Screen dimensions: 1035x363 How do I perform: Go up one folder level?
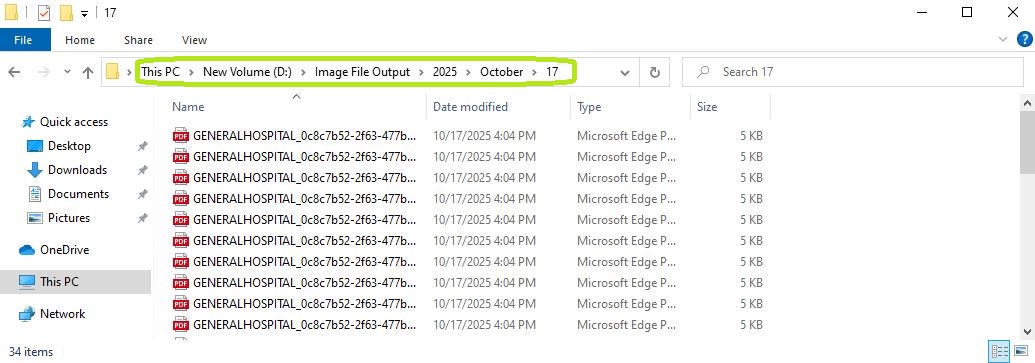[88, 72]
